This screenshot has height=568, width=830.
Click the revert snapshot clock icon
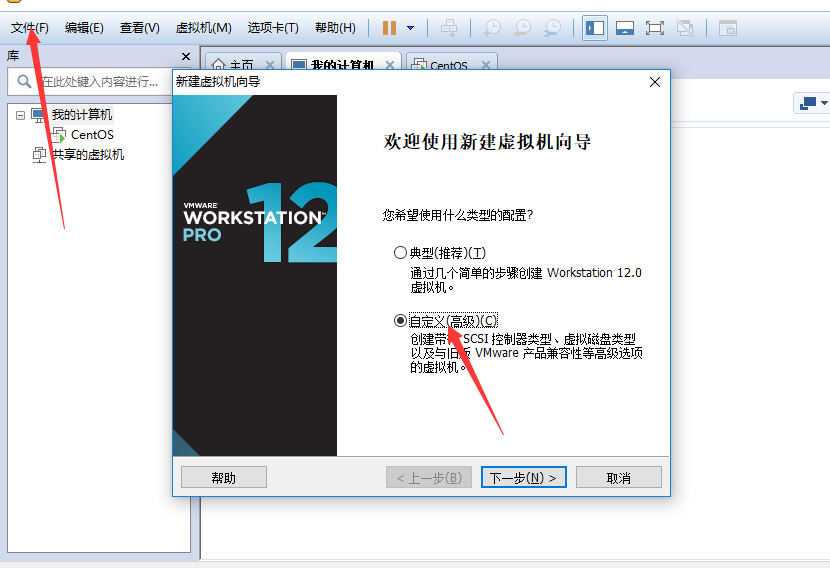pos(522,28)
